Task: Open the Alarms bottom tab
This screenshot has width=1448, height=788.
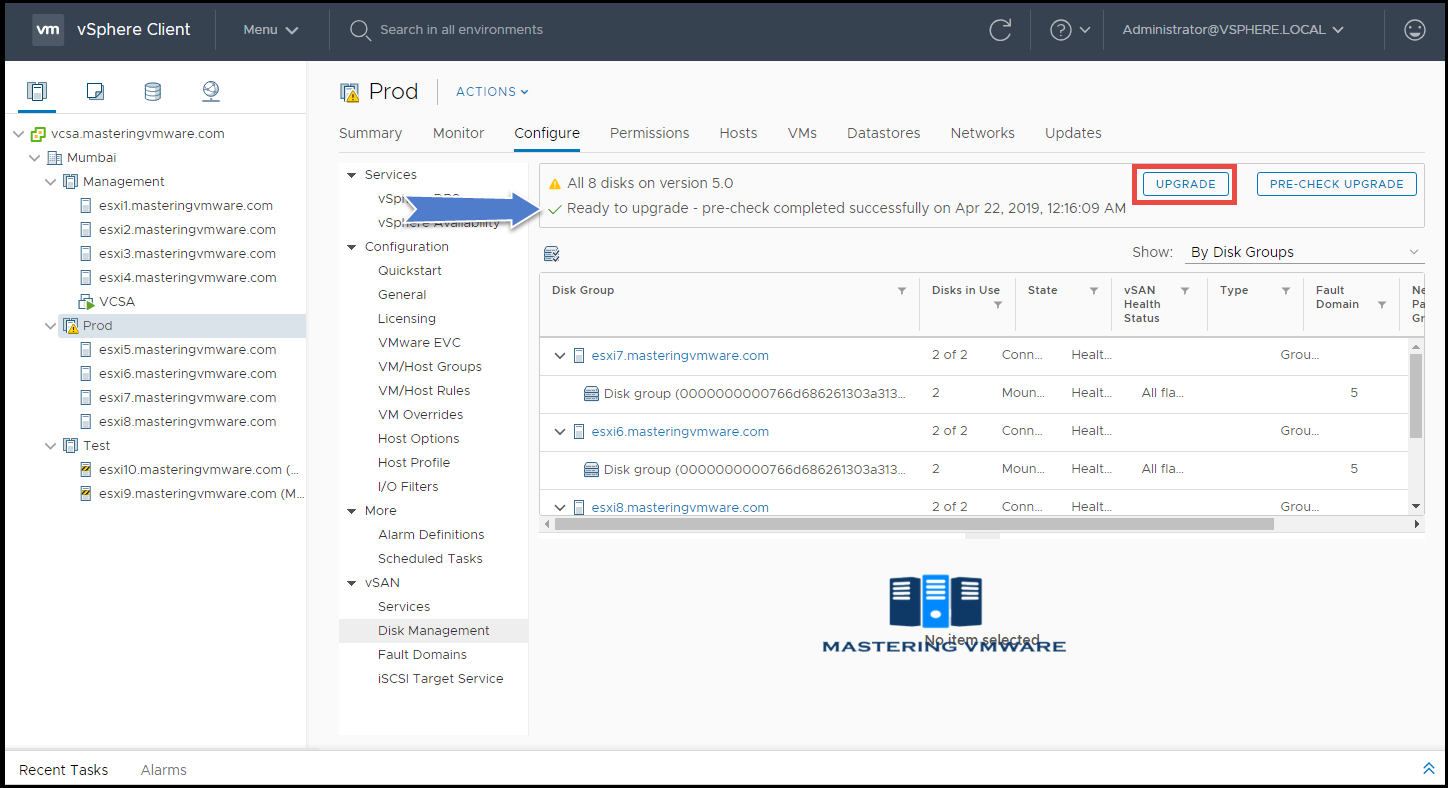Action: pos(163,770)
